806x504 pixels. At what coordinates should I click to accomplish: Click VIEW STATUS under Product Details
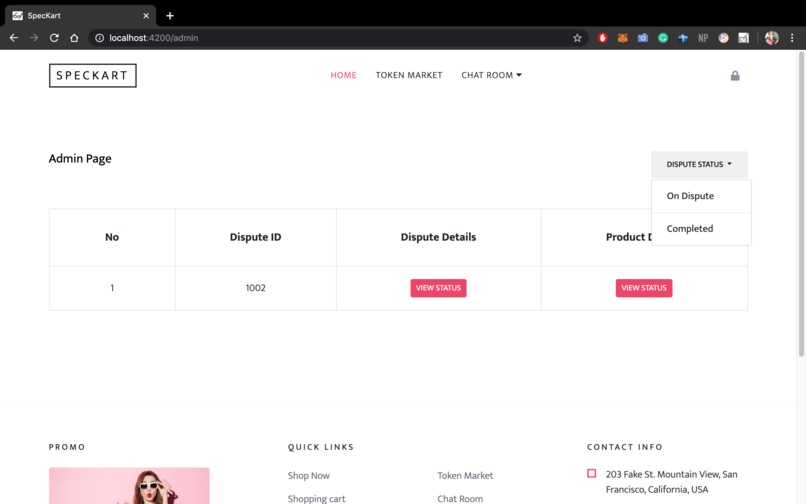coord(644,288)
